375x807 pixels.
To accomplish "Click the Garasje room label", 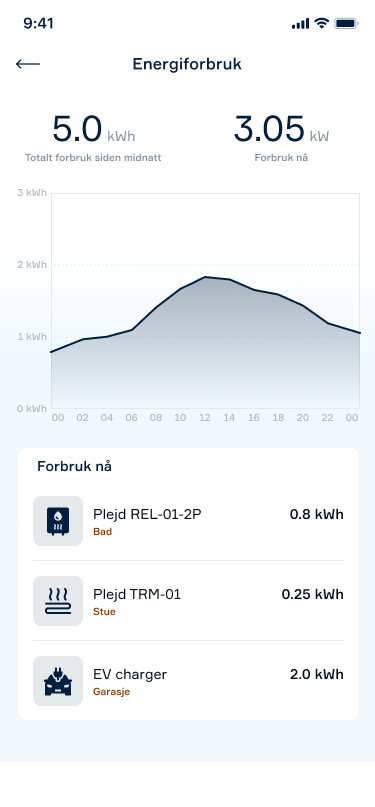I will click(x=112, y=692).
